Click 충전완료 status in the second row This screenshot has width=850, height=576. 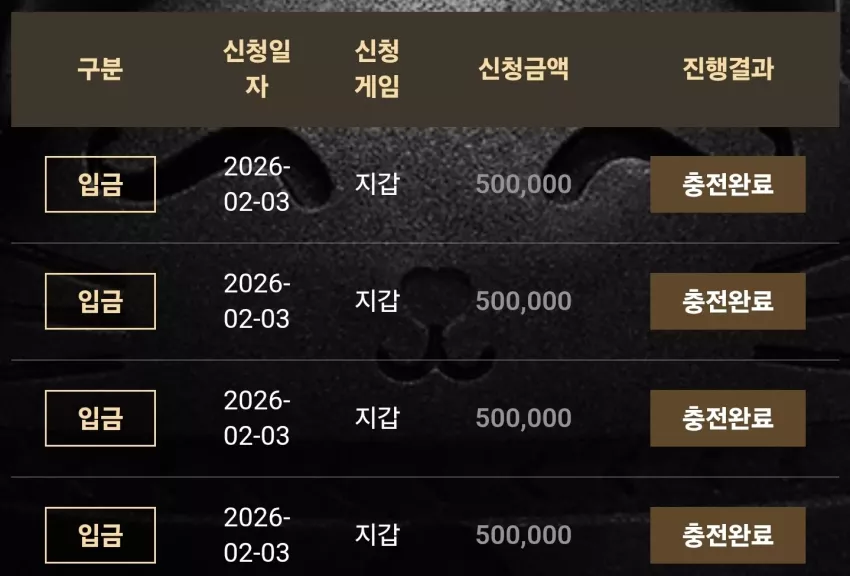[727, 301]
